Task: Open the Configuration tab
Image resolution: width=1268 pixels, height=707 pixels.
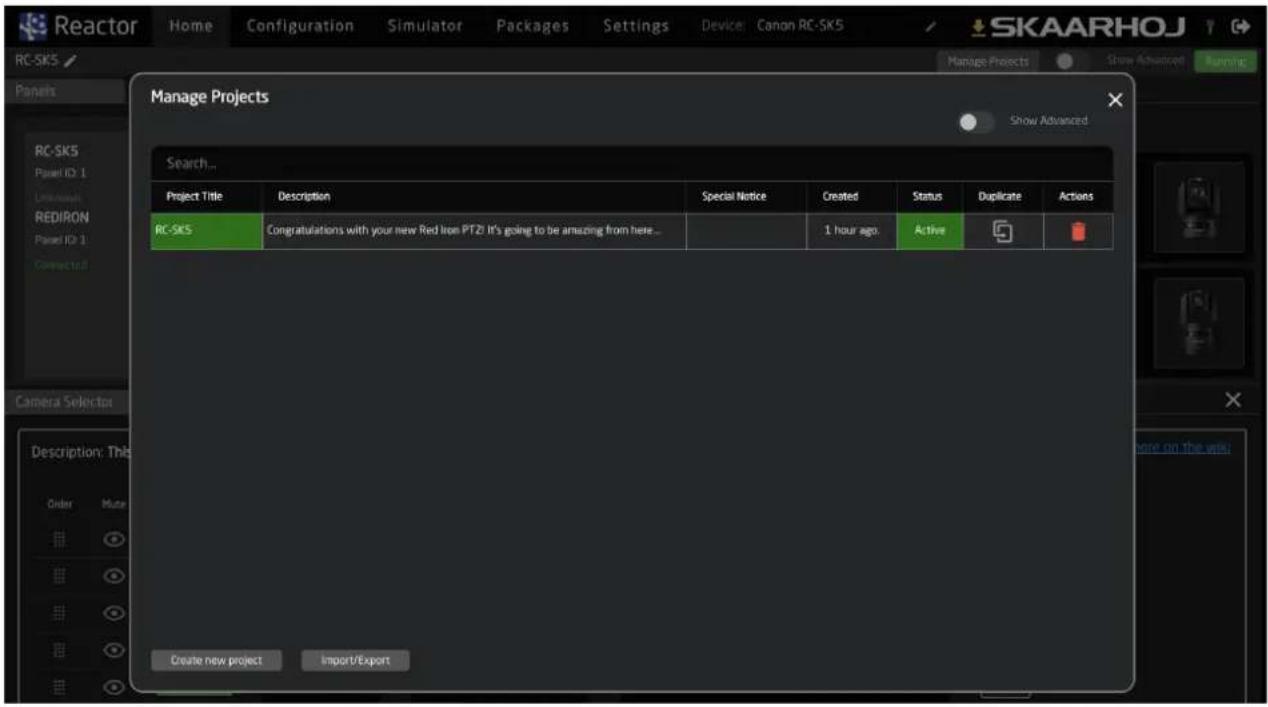Action: (300, 26)
